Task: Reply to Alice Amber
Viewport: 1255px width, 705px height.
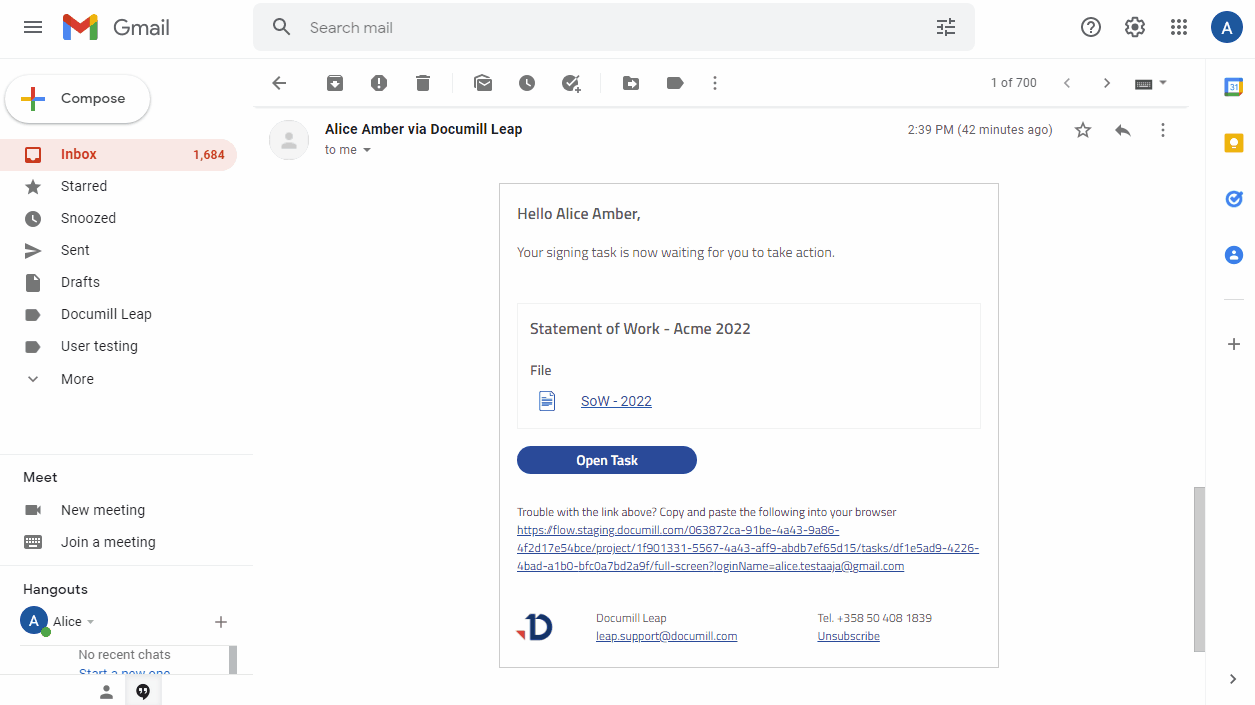Action: [x=1122, y=130]
